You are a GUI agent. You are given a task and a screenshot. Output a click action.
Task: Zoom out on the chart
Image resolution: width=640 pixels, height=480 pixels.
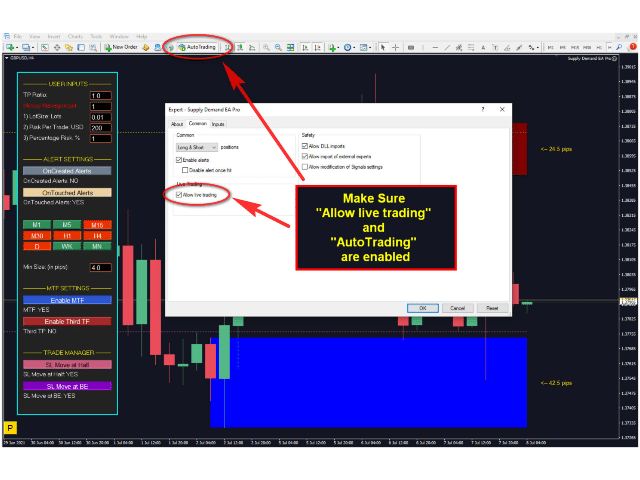pyautogui.click(x=278, y=47)
